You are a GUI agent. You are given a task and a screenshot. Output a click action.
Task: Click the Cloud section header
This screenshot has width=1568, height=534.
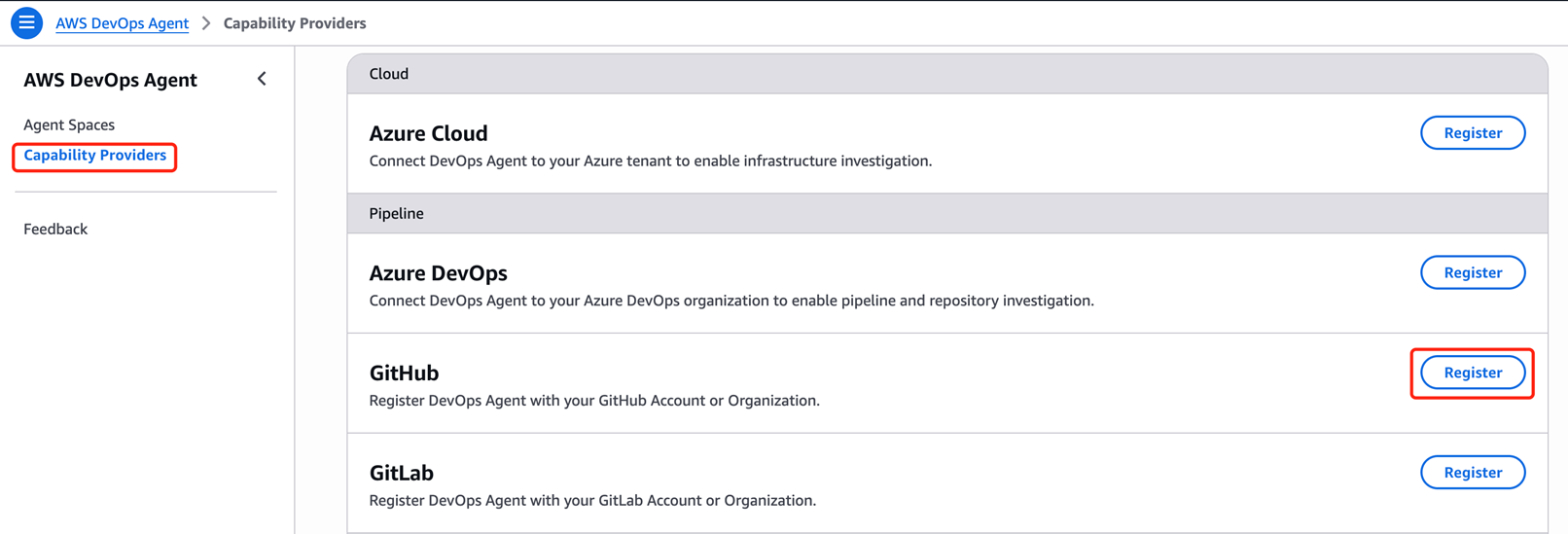pyautogui.click(x=389, y=74)
